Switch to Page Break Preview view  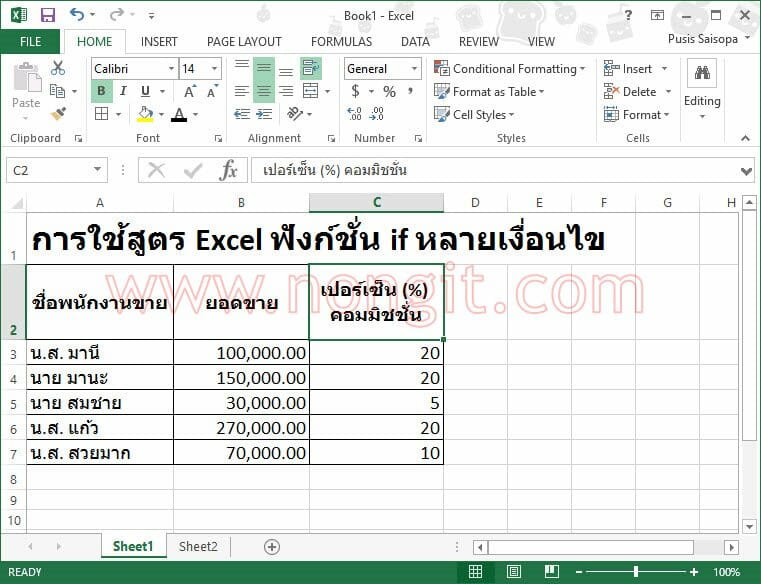click(552, 572)
